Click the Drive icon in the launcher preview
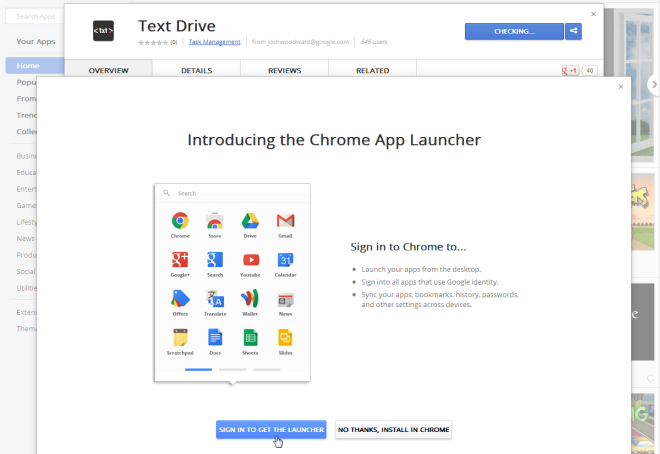This screenshot has width=660, height=454. (x=250, y=221)
